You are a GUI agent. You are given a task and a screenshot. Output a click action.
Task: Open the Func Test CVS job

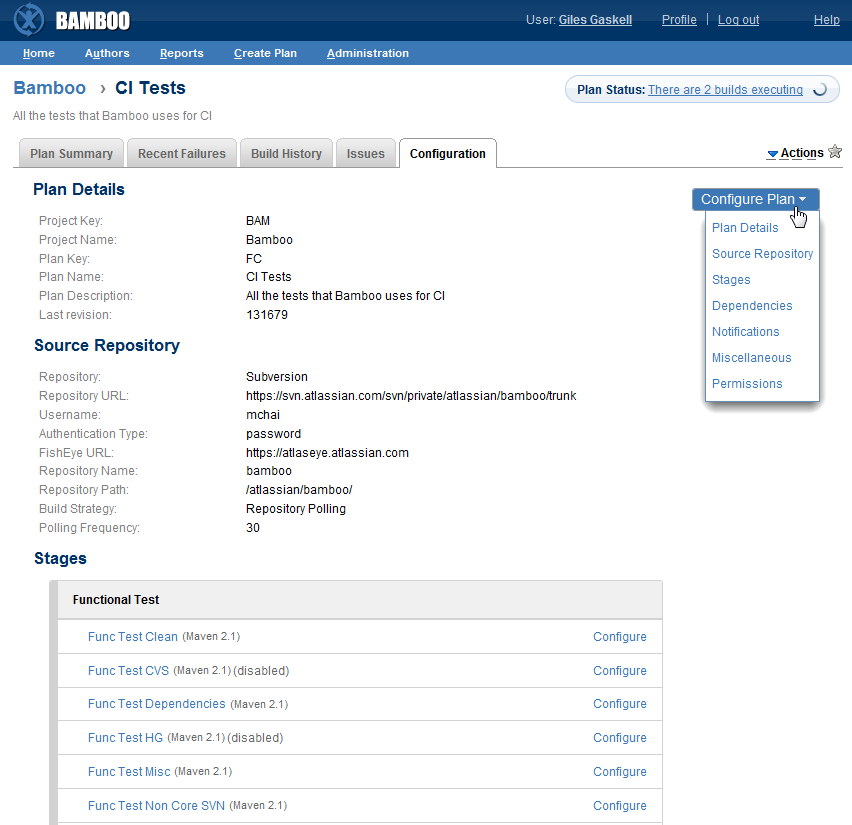coord(128,671)
